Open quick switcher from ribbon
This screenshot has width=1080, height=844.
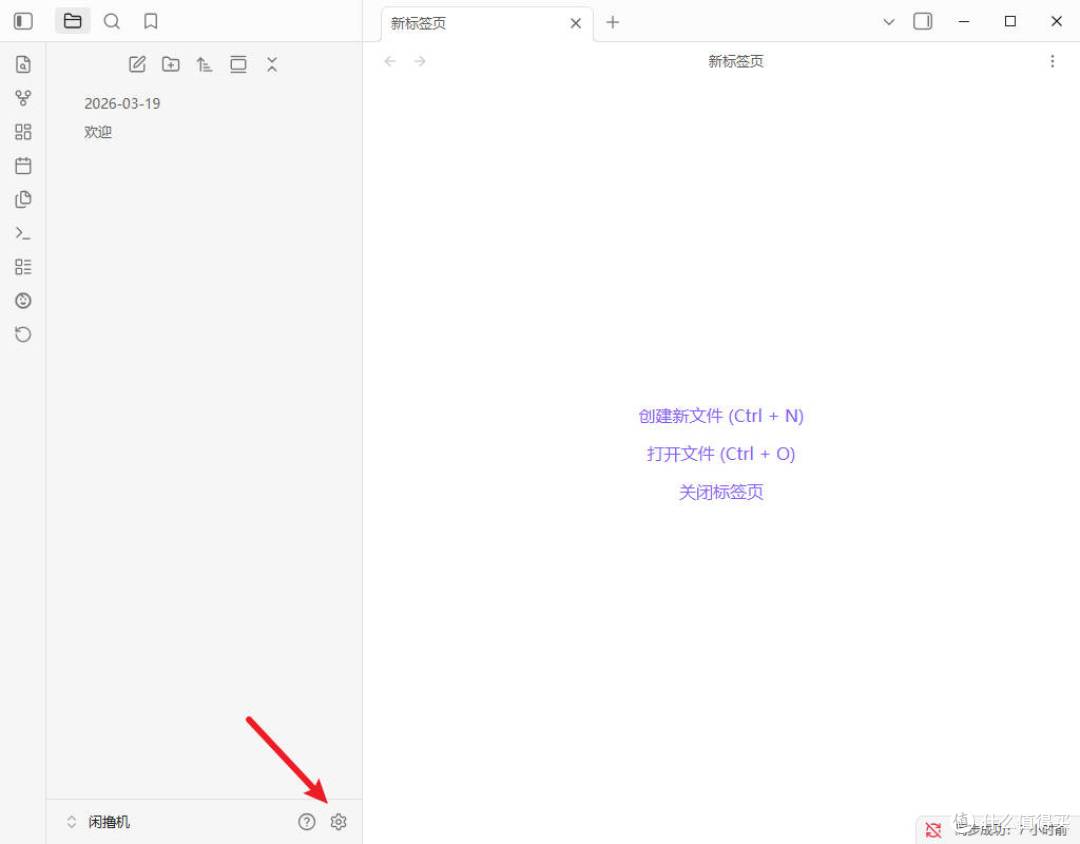point(23,64)
